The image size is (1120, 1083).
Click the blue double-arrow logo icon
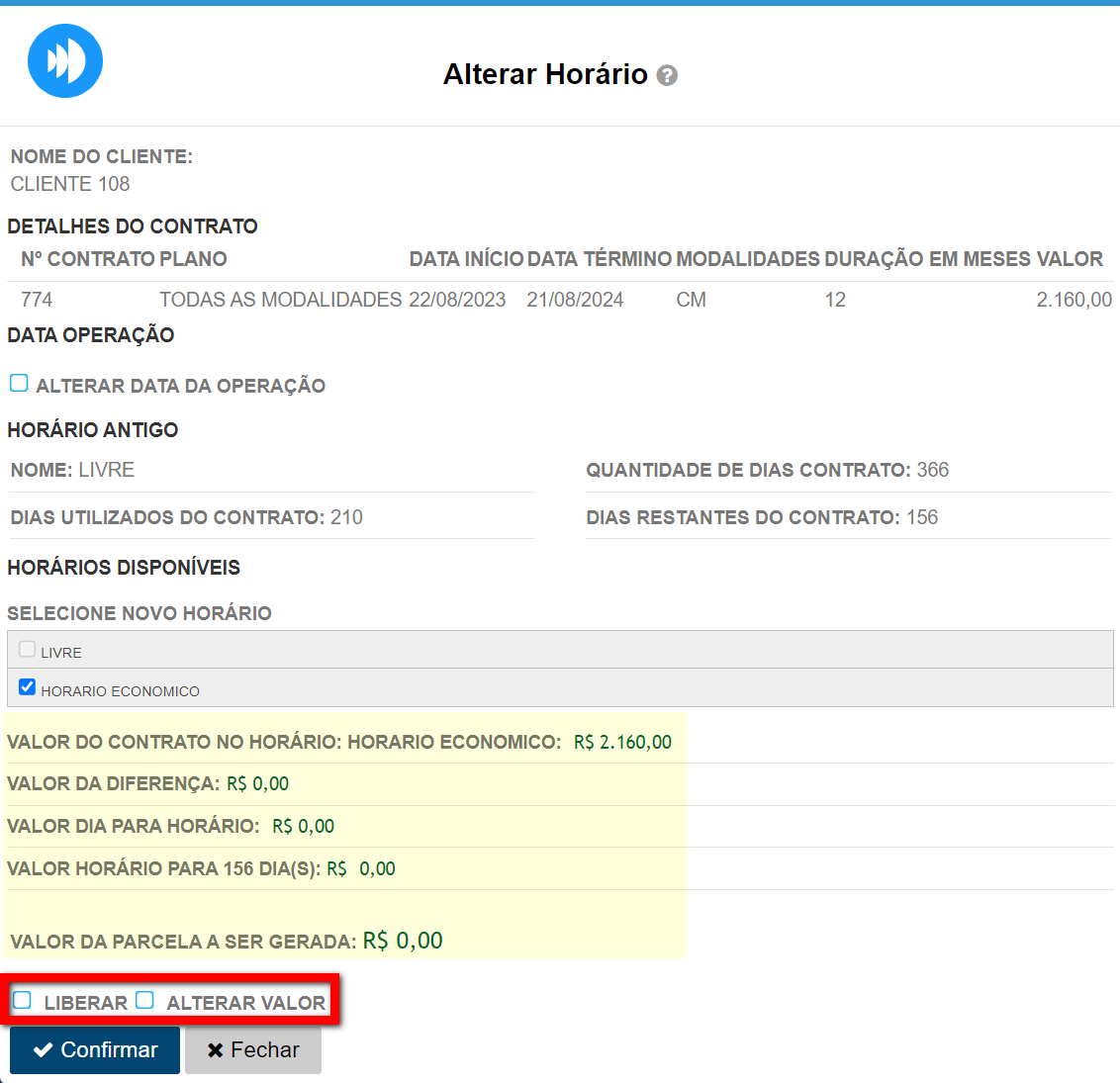click(65, 61)
